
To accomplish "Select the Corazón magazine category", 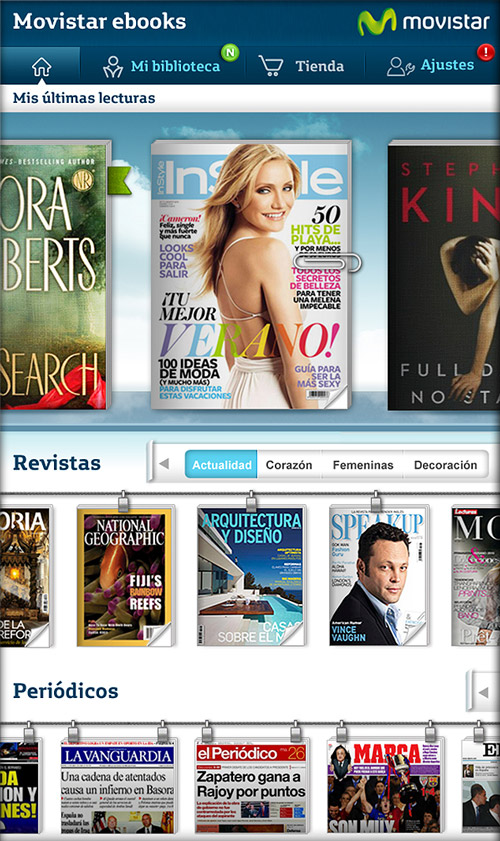I will [x=289, y=464].
